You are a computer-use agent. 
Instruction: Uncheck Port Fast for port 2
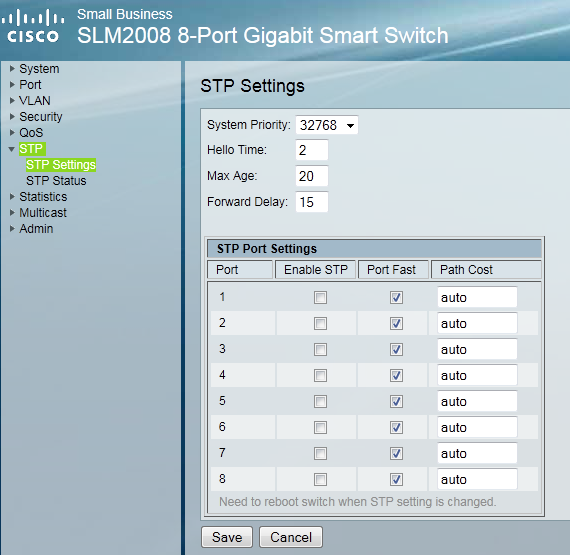(396, 323)
